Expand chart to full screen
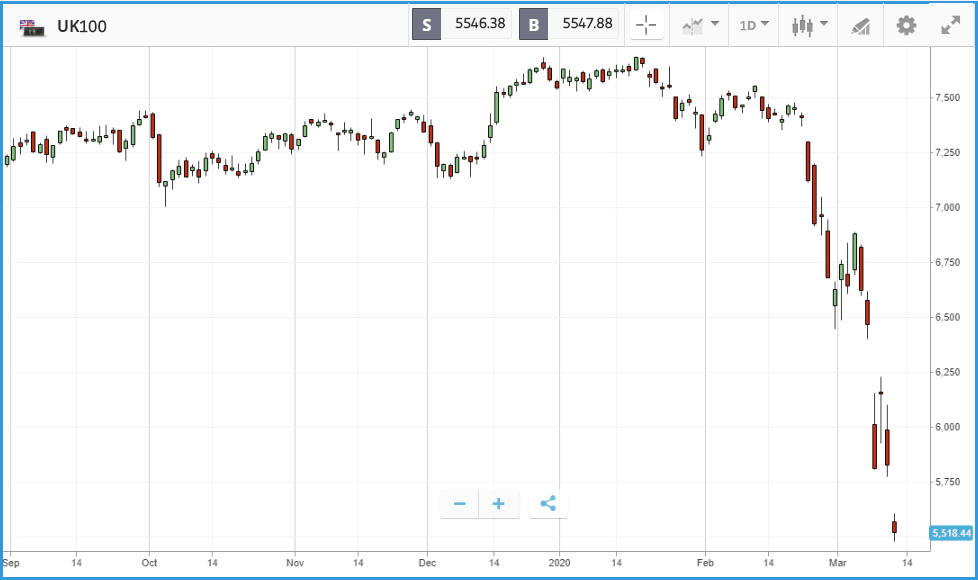 pyautogui.click(x=951, y=26)
